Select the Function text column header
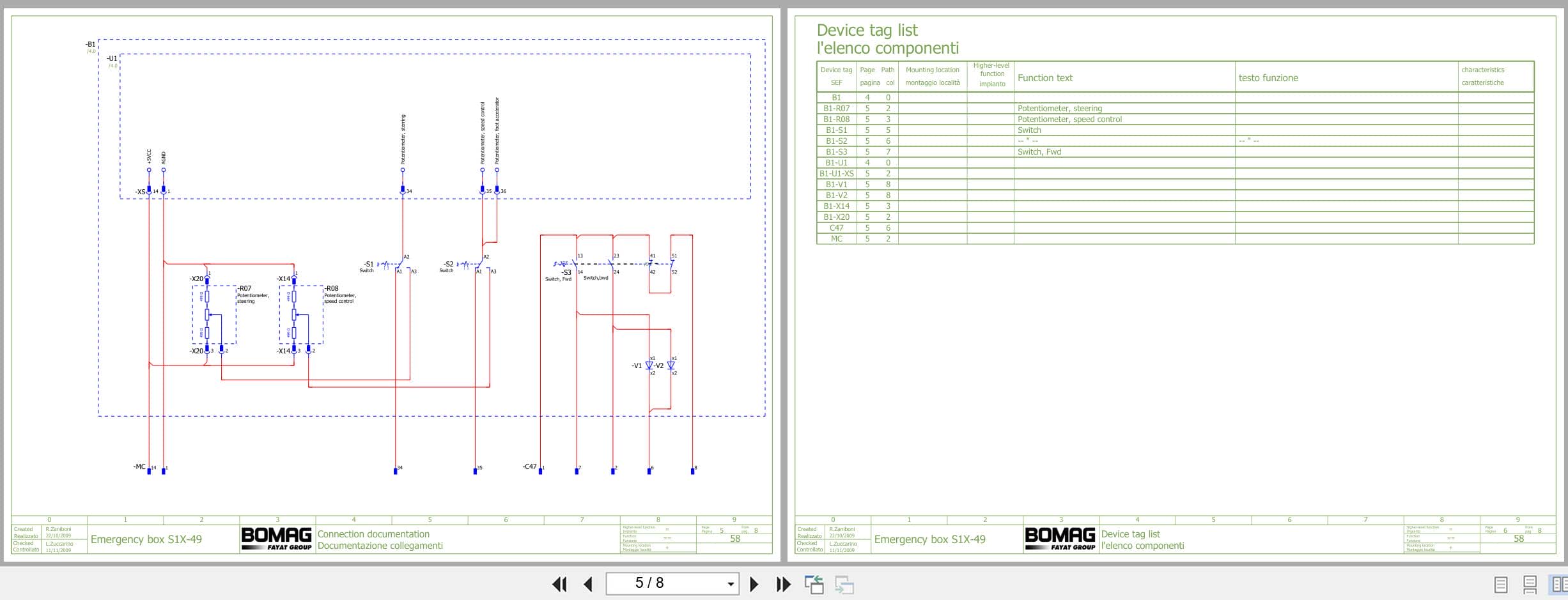Viewport: 1568px width, 600px height. pyautogui.click(x=1044, y=77)
